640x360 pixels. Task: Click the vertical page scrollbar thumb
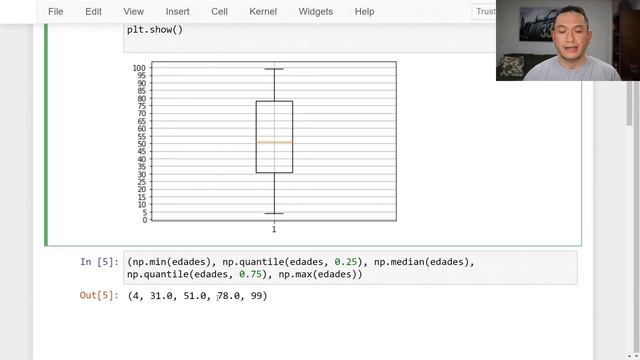pyautogui.click(x=629, y=103)
